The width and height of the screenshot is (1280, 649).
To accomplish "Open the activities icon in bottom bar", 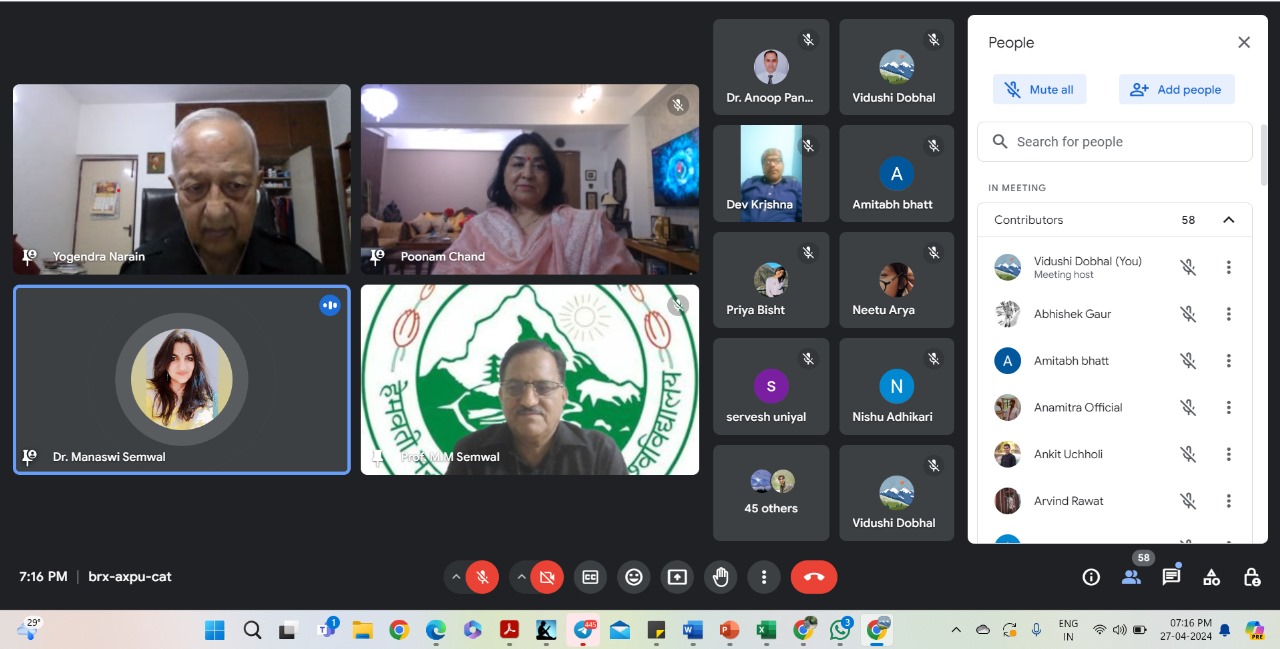I will (1211, 577).
